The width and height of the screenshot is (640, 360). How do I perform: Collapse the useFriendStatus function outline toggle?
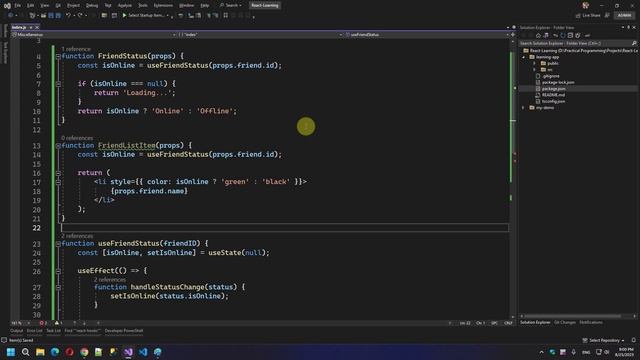tap(58, 244)
